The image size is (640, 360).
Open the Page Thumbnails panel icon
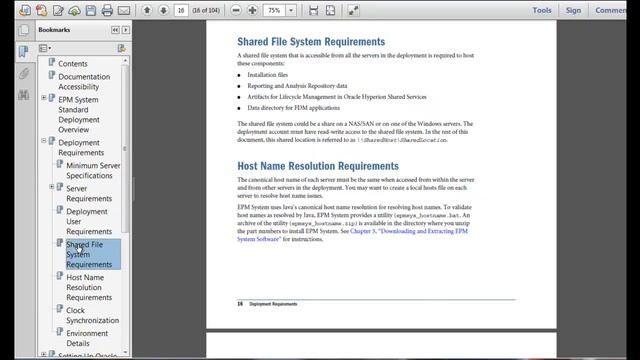(24, 30)
